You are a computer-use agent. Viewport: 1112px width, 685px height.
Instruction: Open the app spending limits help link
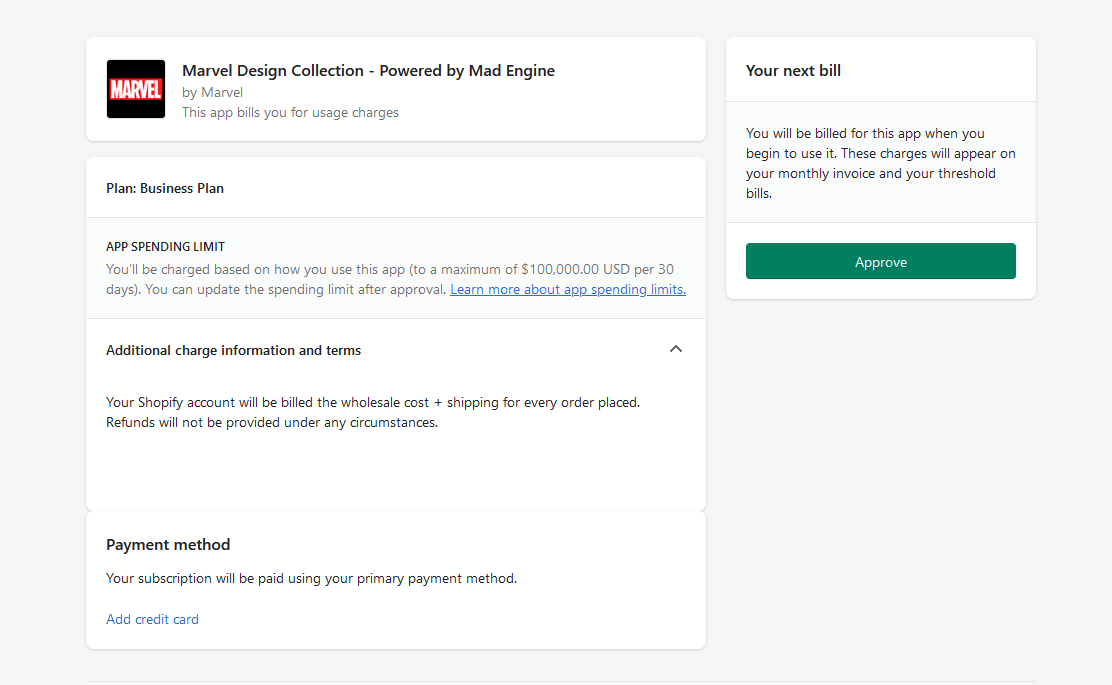coord(567,289)
